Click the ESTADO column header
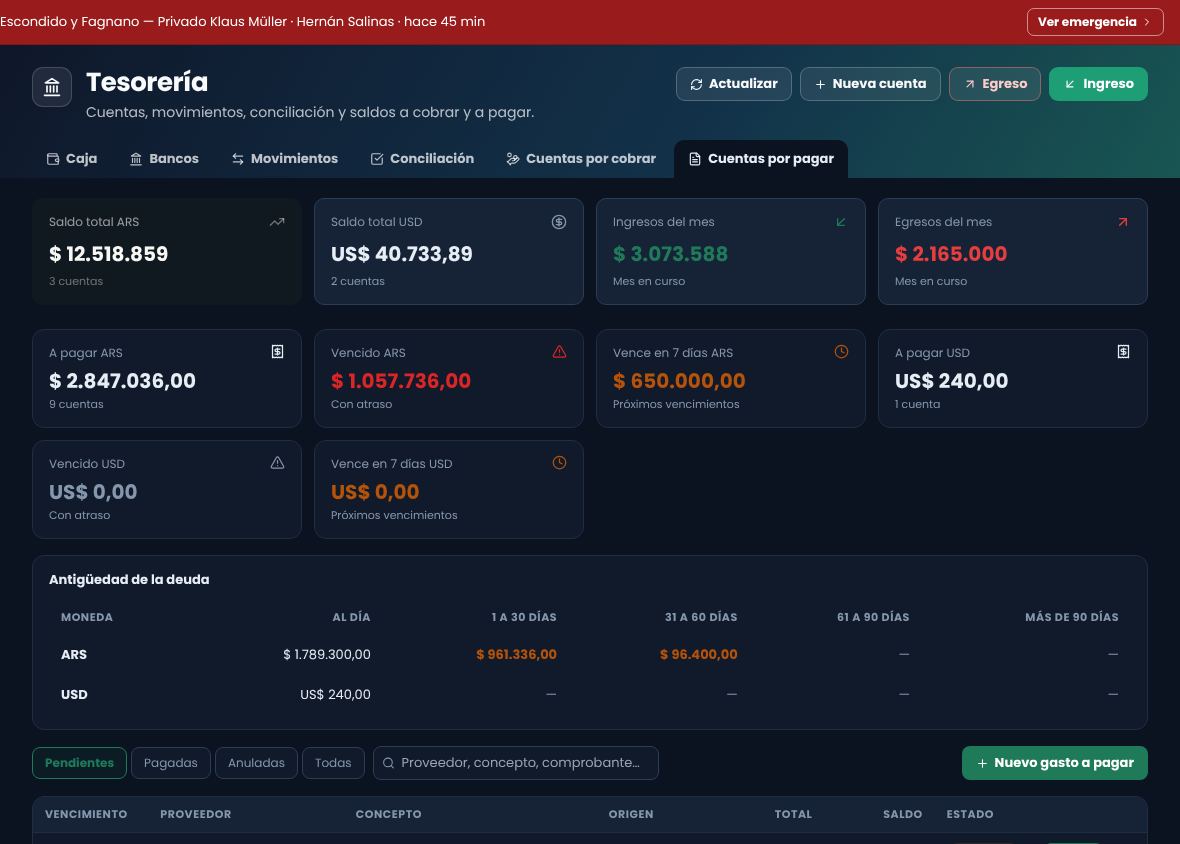This screenshot has height=844, width=1180. tap(970, 814)
